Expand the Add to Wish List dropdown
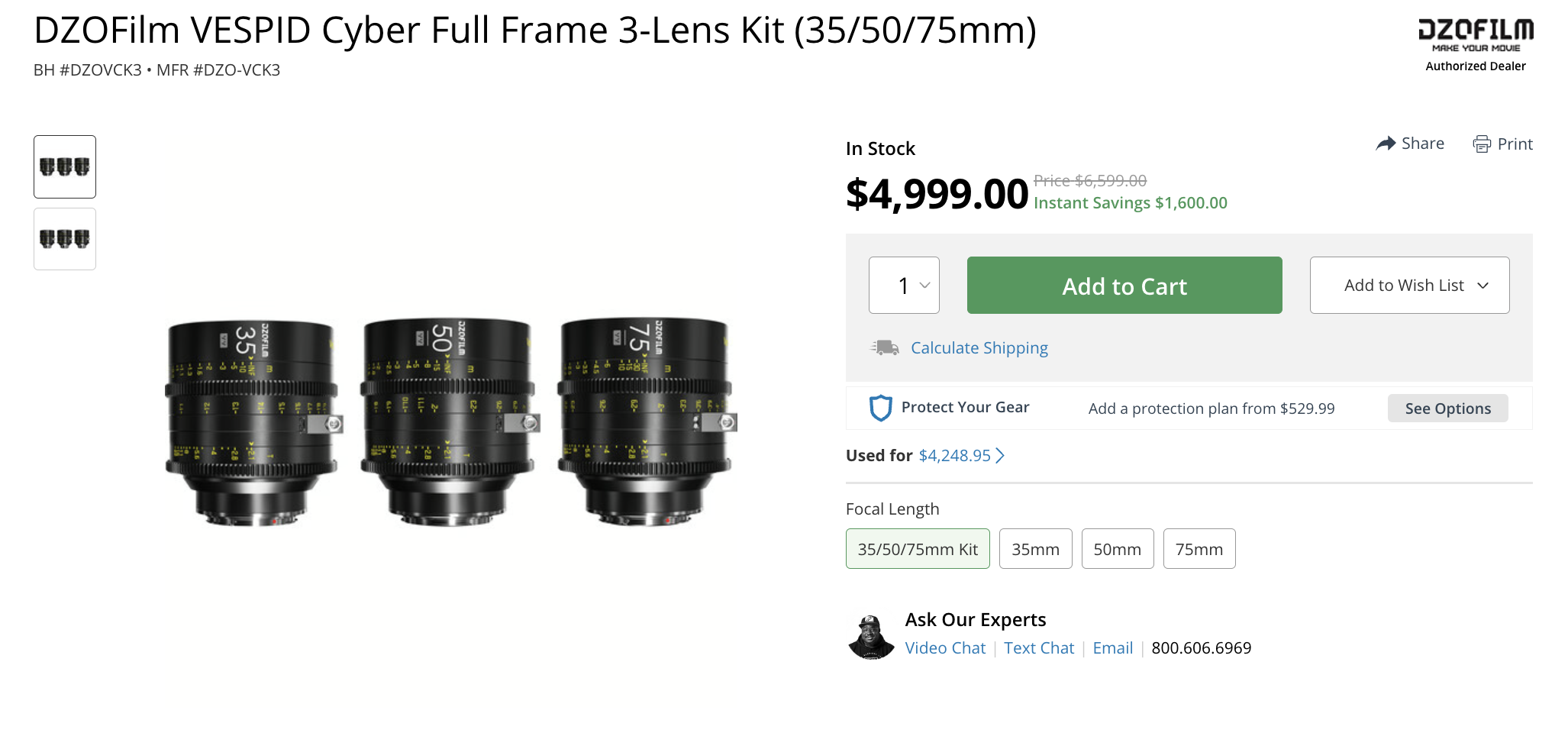Image resolution: width=1568 pixels, height=733 pixels. pos(1409,286)
